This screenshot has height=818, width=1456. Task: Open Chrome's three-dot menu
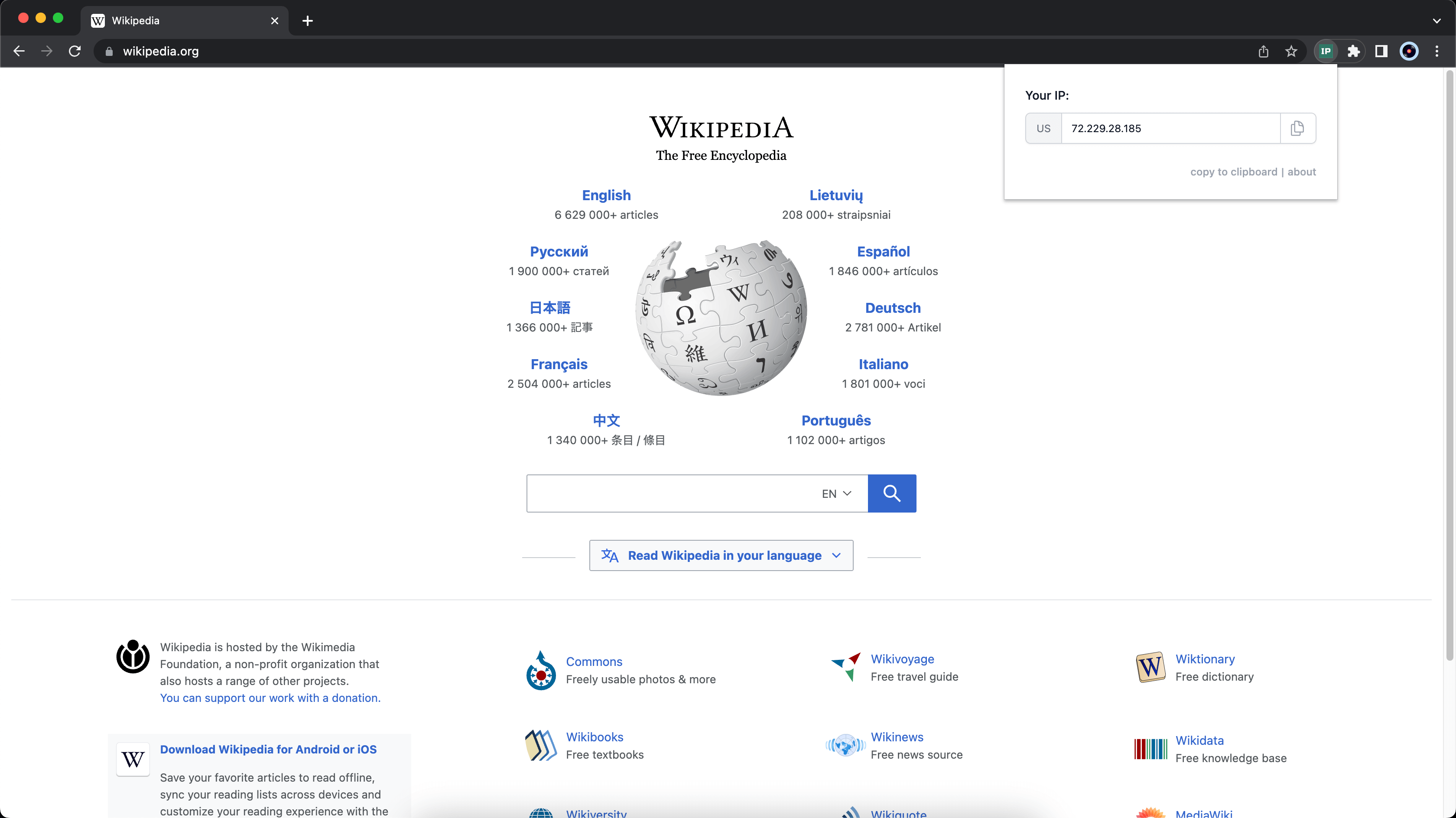1437,52
